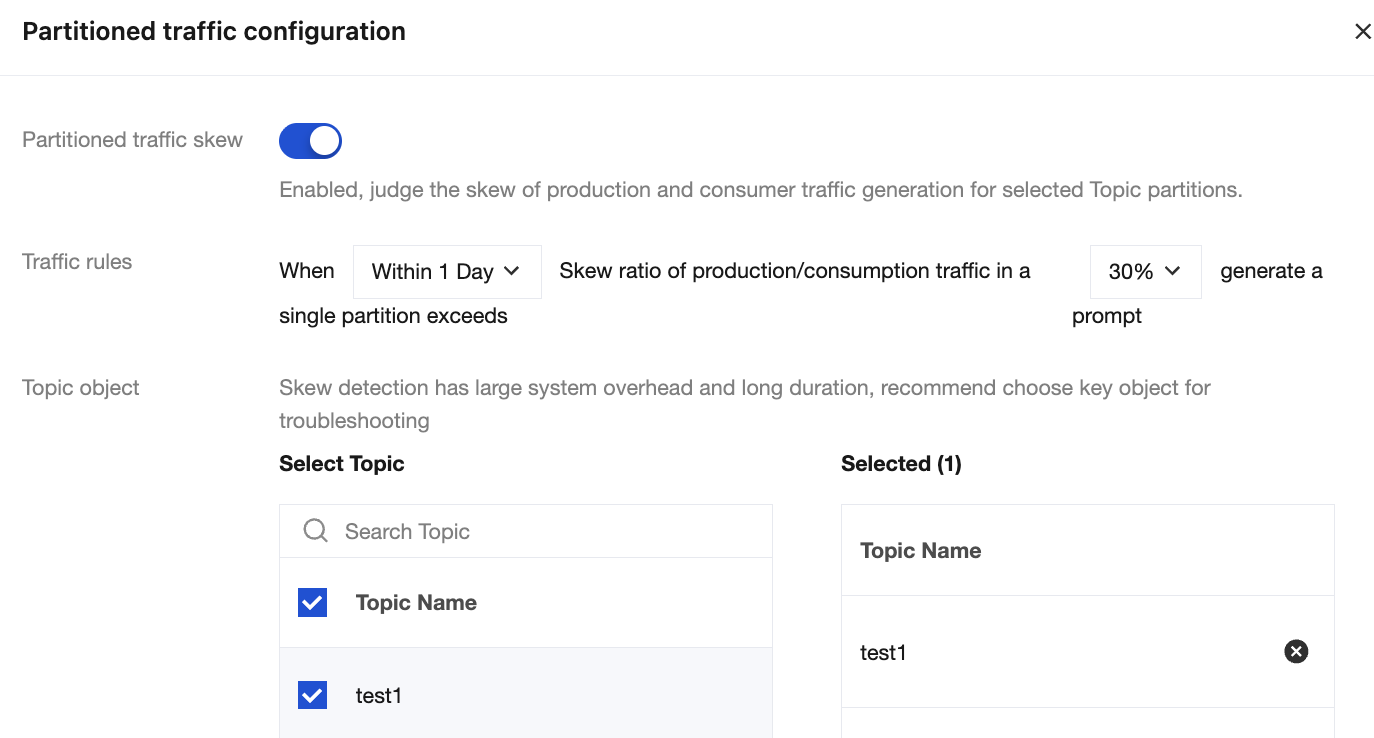Uncheck the select-all Topic Name checkbox
The height and width of the screenshot is (738, 1374).
coord(313,603)
